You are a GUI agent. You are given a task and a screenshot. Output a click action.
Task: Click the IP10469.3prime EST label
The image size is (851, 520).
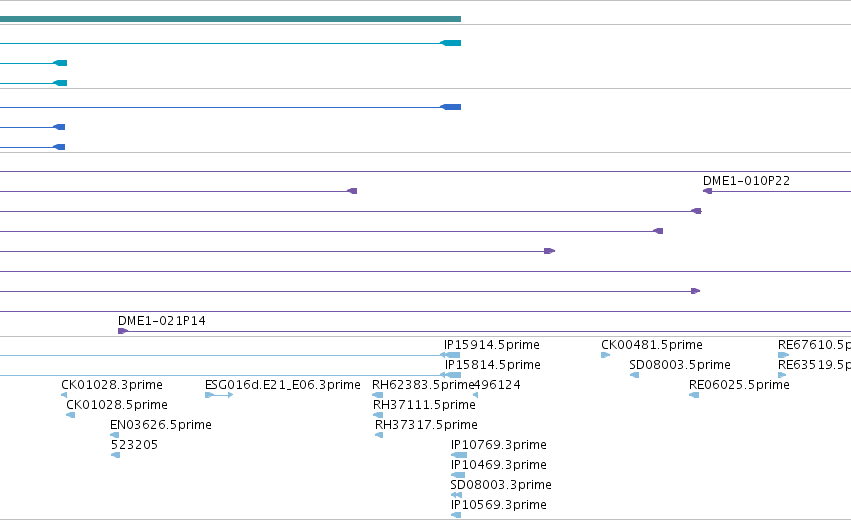[499, 465]
